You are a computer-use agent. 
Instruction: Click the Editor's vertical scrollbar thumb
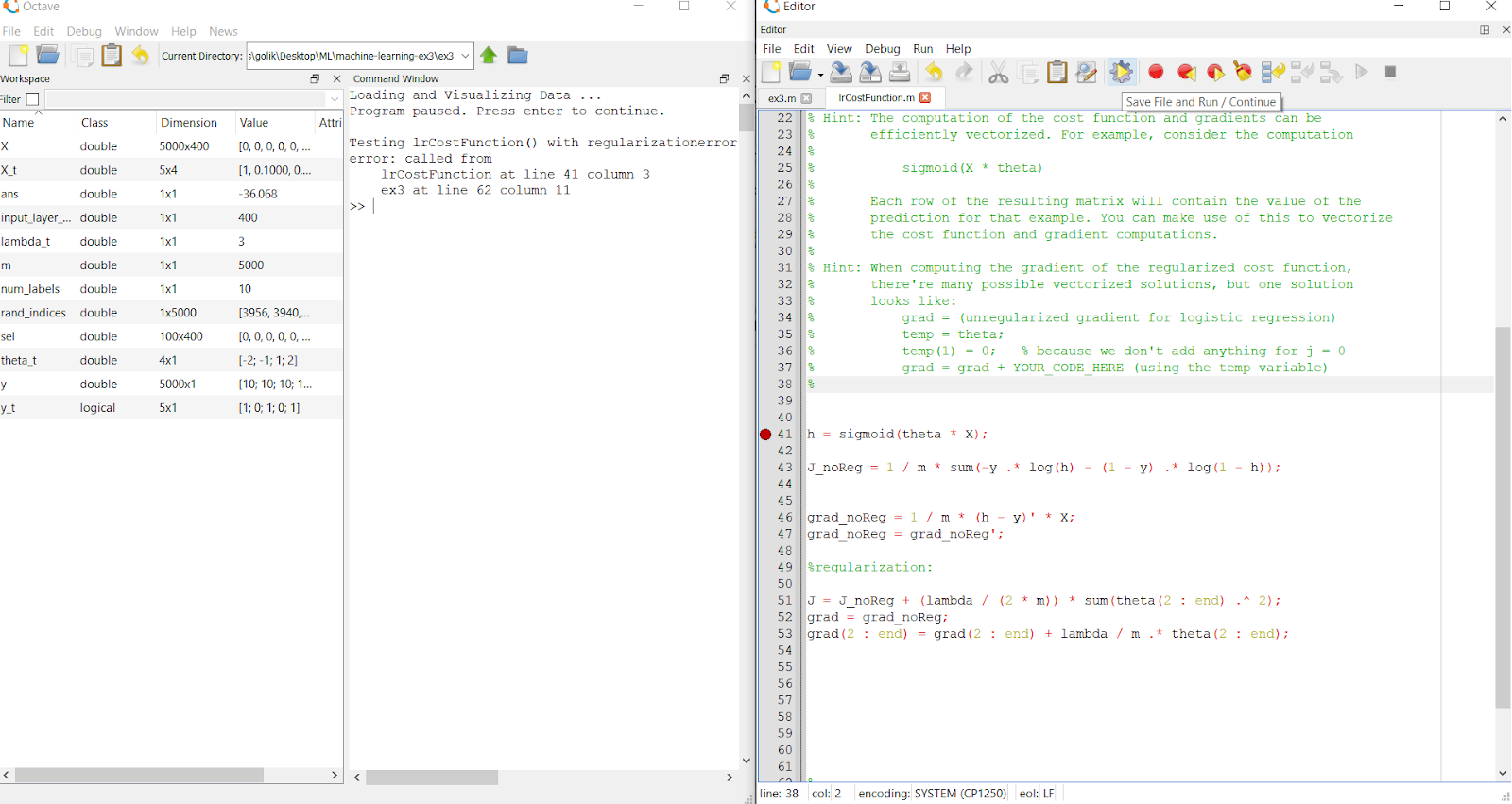1503,517
